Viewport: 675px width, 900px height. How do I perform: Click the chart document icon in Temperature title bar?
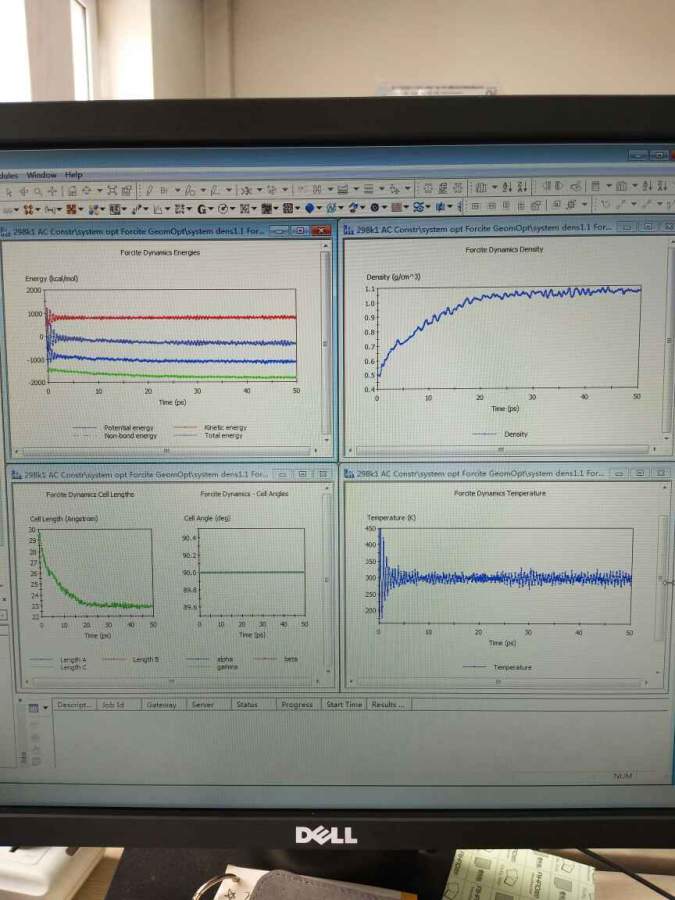(348, 474)
